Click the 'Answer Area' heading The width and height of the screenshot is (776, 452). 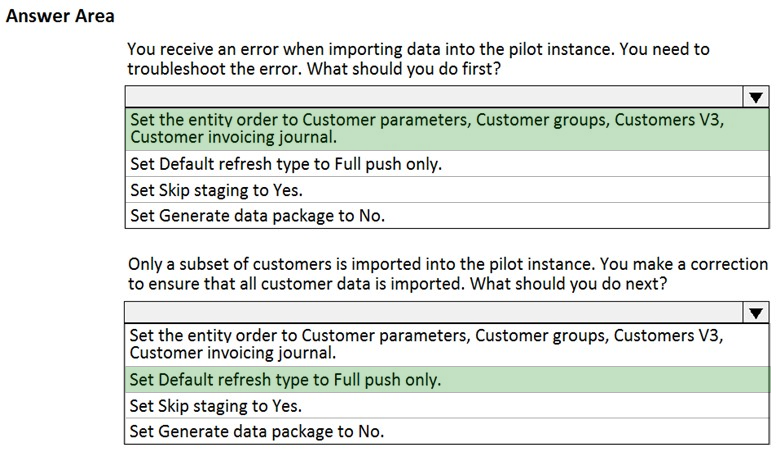[60, 16]
